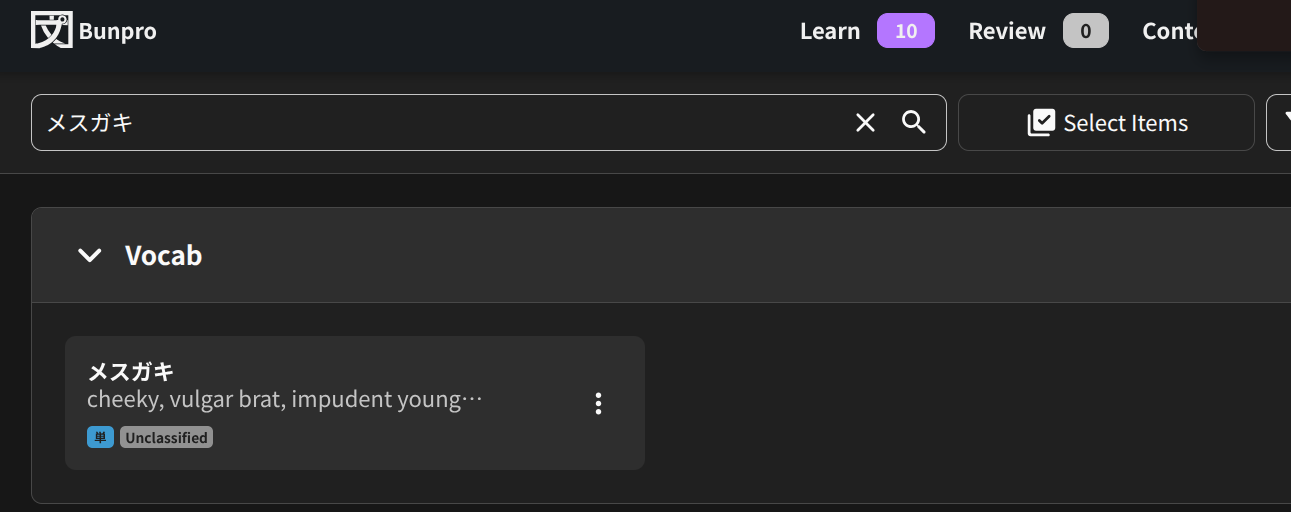Open the Learn menu item
The height and width of the screenshot is (512, 1291).
point(829,31)
